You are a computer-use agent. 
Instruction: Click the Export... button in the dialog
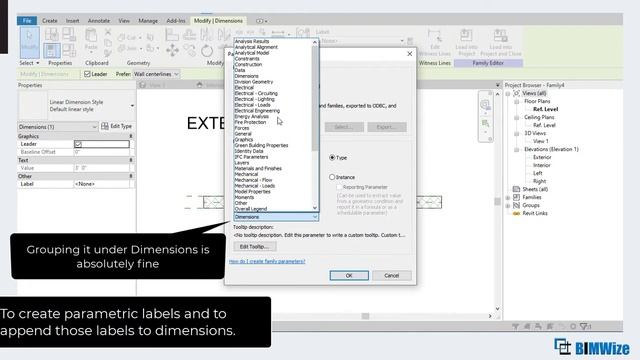click(x=387, y=127)
